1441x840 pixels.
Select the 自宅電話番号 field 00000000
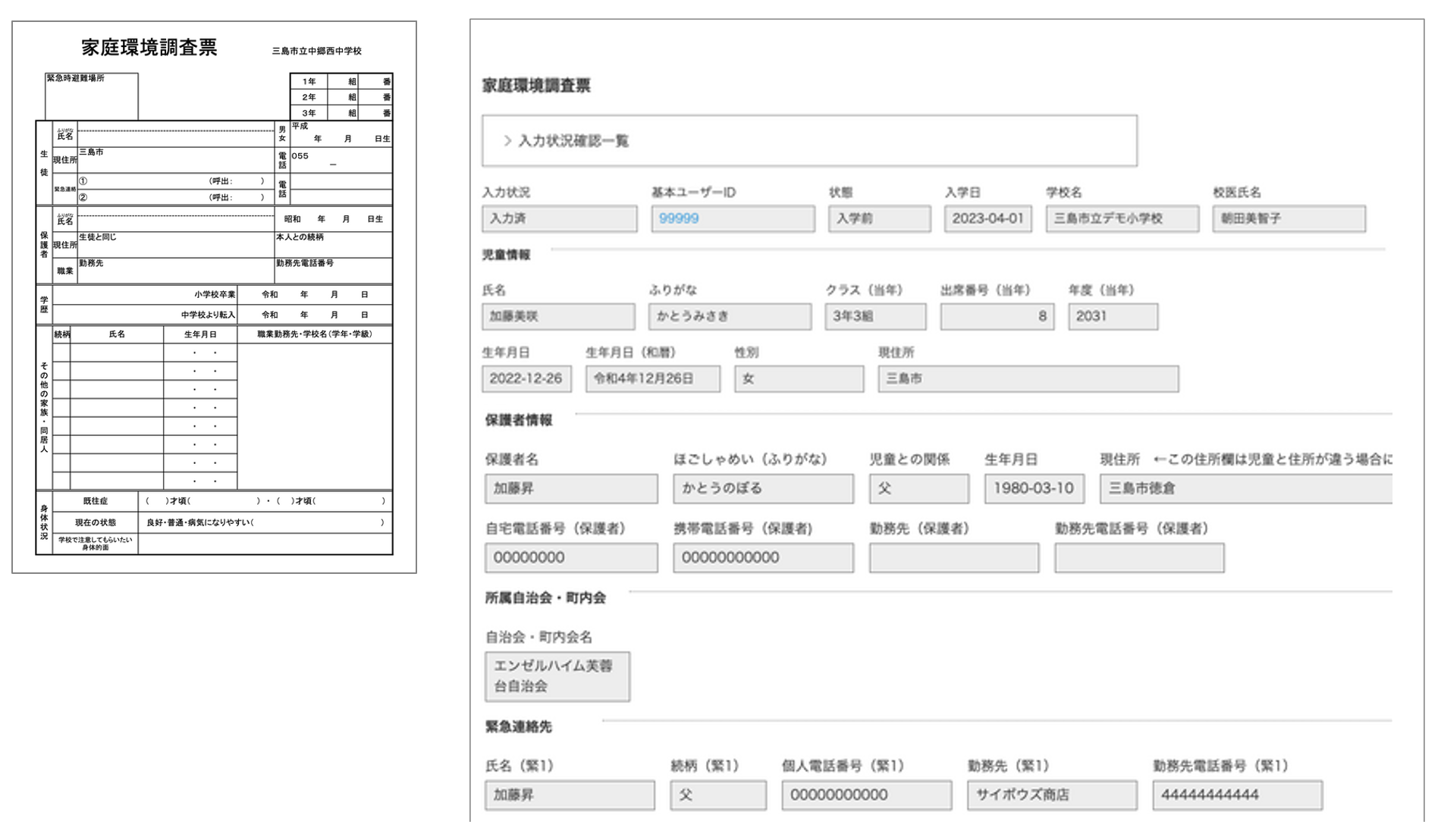pyautogui.click(x=572, y=557)
